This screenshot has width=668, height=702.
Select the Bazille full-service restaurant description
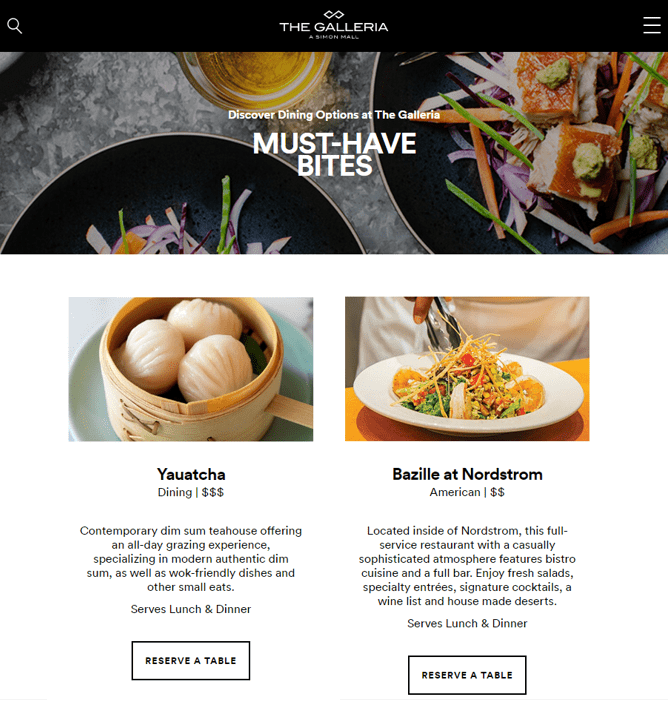tap(467, 566)
